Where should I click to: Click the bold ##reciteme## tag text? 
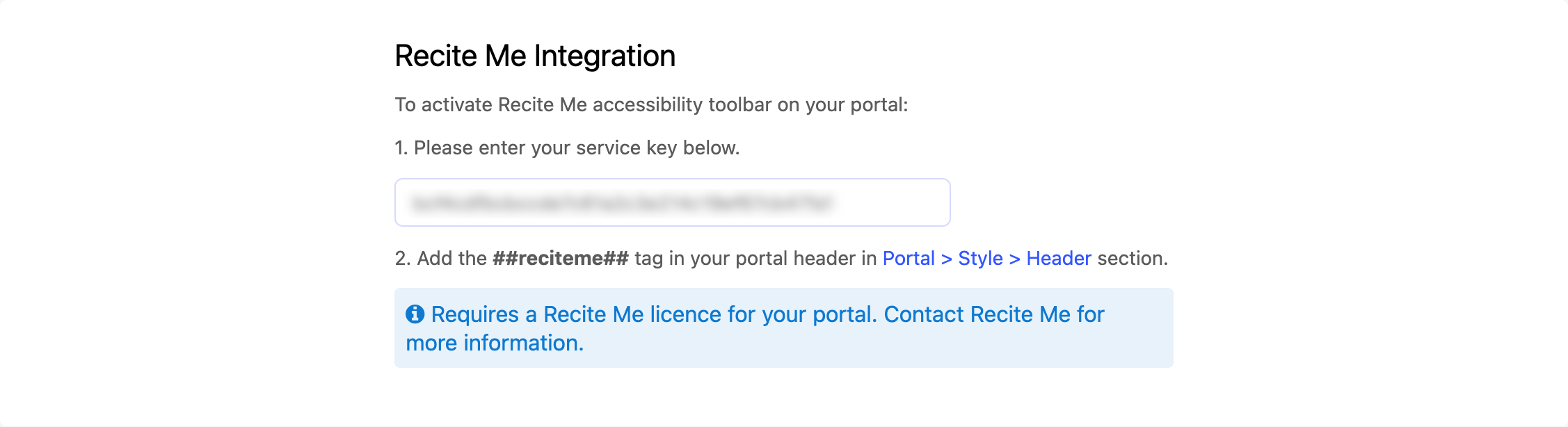point(560,259)
